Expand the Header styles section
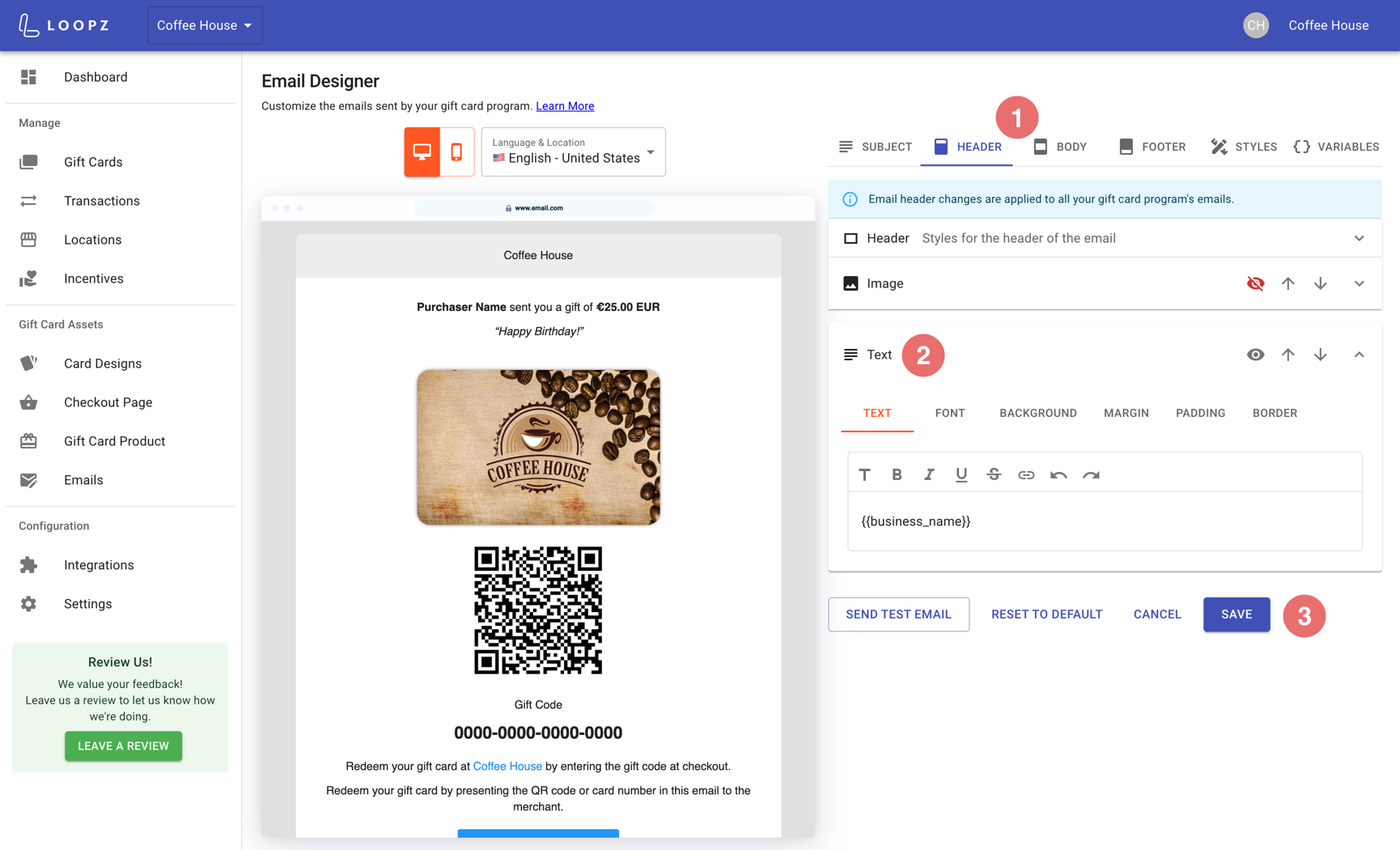Image resolution: width=1400 pixels, height=850 pixels. point(1360,238)
